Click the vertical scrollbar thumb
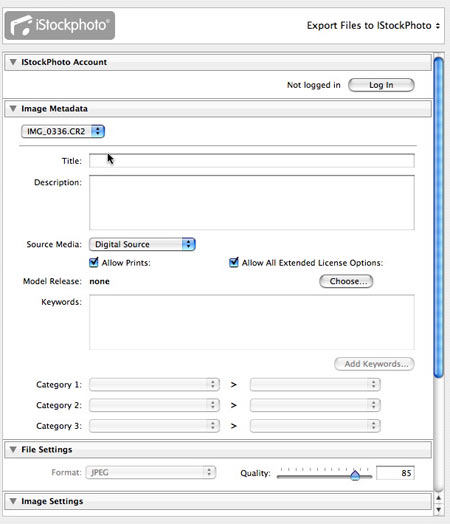The height and width of the screenshot is (524, 450). click(x=439, y=218)
